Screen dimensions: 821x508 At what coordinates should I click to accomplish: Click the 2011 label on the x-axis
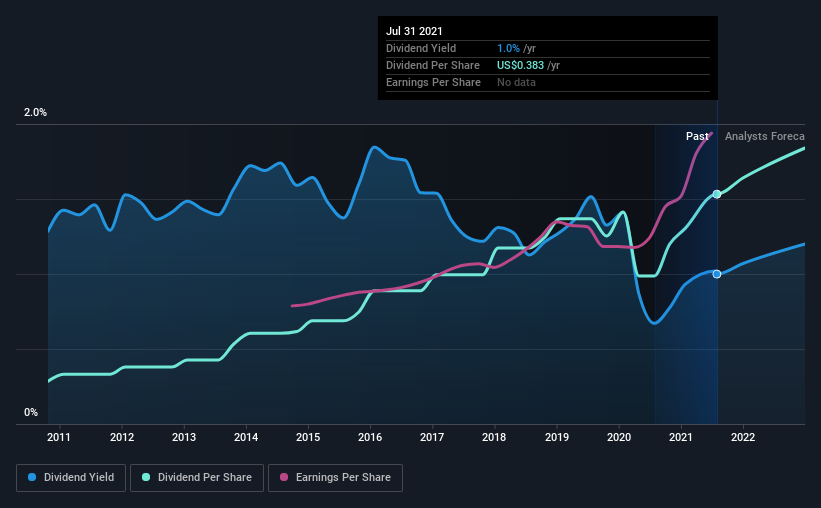[x=59, y=437]
